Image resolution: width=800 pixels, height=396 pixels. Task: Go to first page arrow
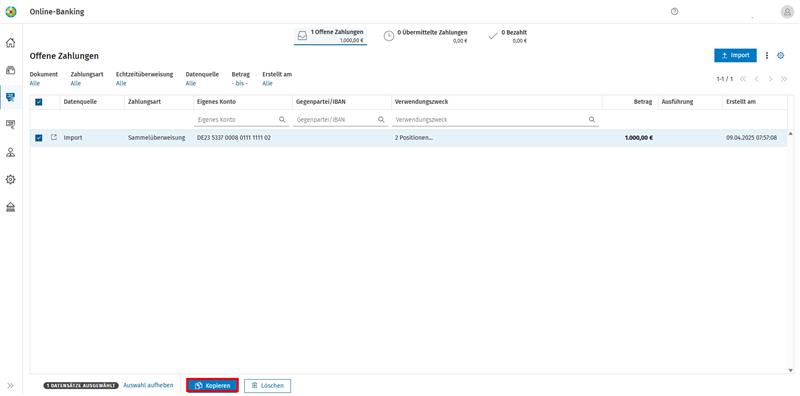[x=743, y=79]
